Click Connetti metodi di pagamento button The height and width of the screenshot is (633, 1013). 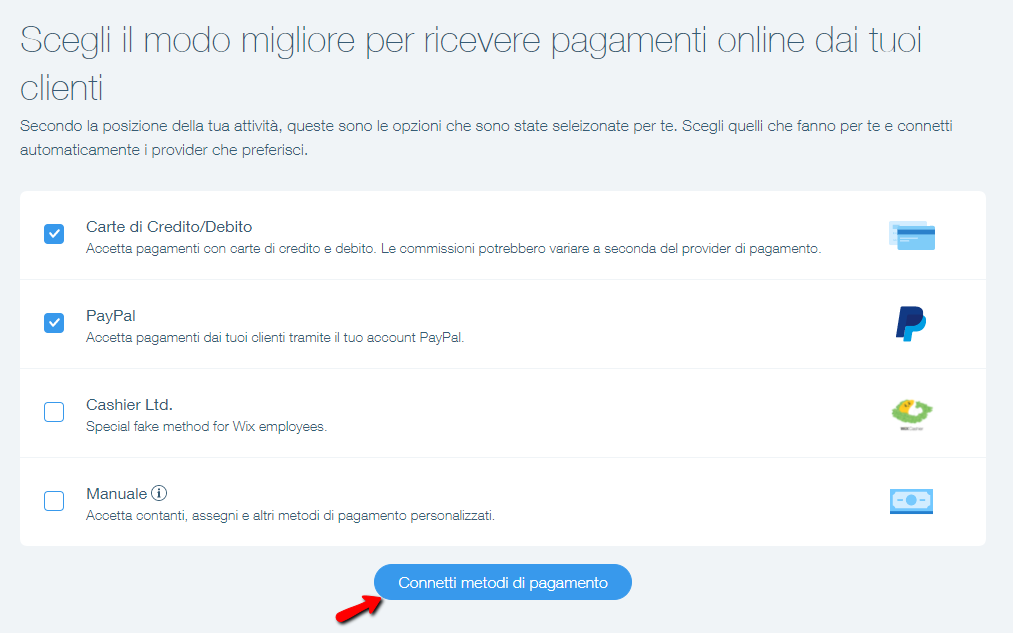point(503,582)
